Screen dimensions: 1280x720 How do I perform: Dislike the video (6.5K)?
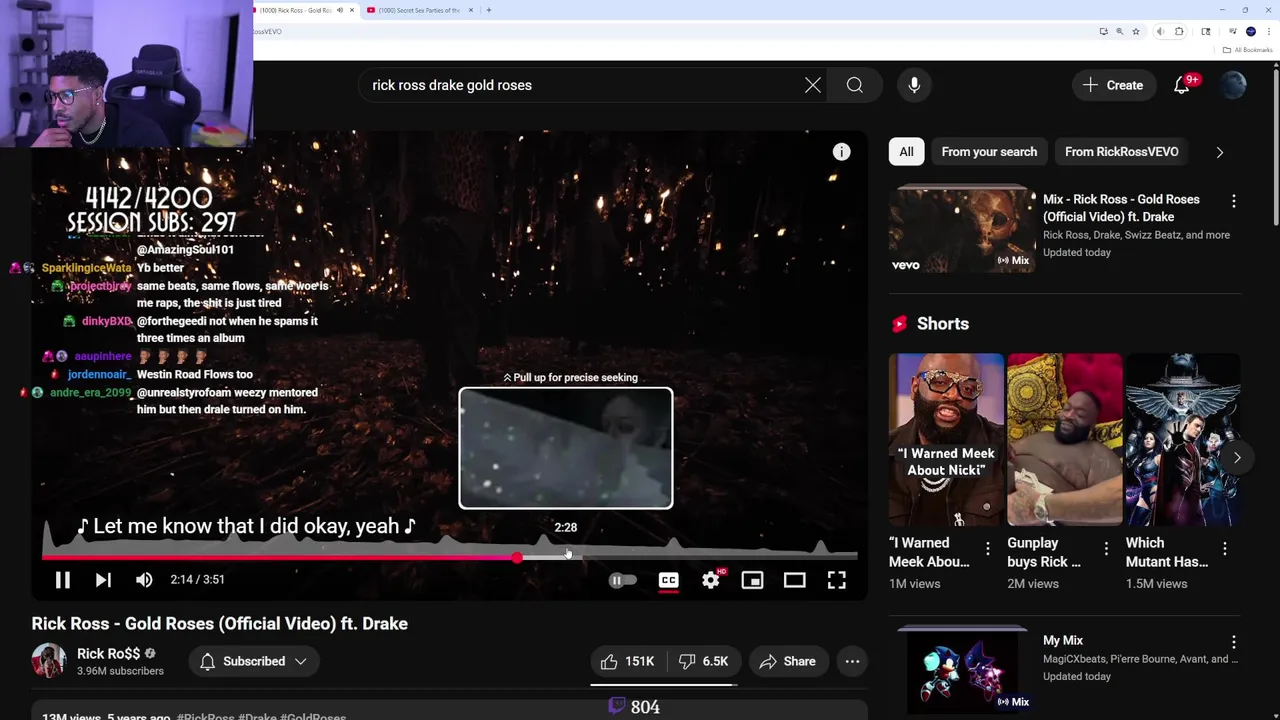[703, 661]
